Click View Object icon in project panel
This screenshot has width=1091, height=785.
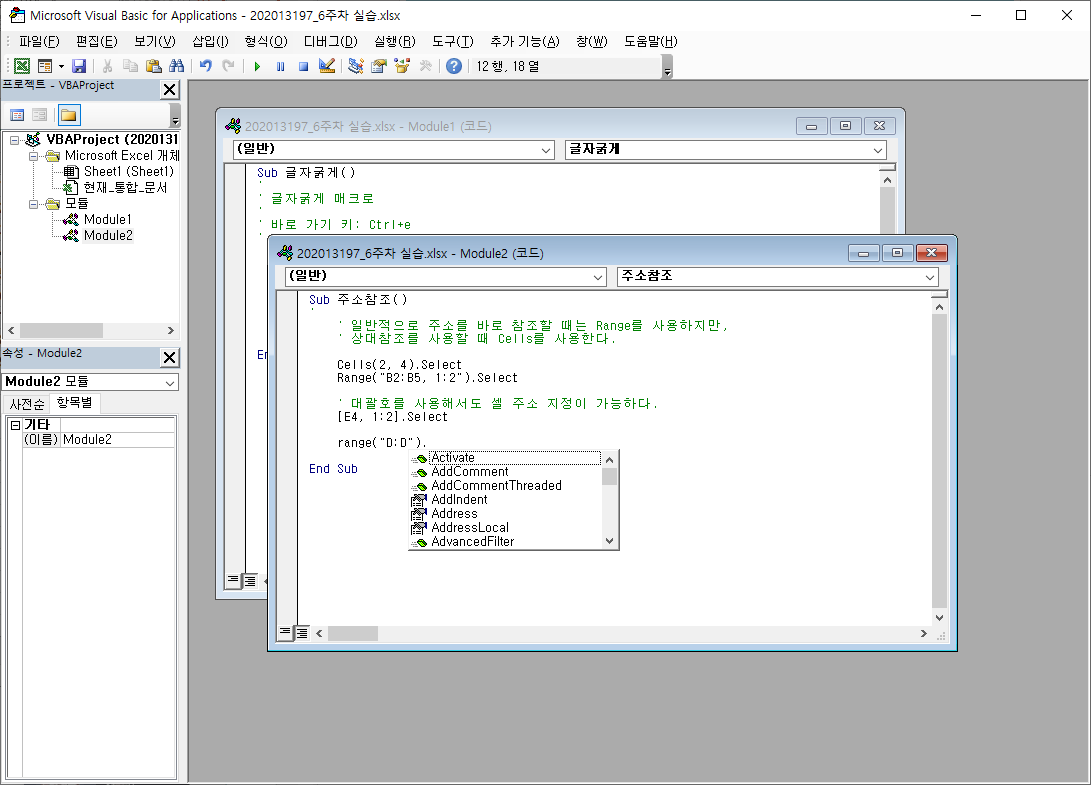(40, 115)
